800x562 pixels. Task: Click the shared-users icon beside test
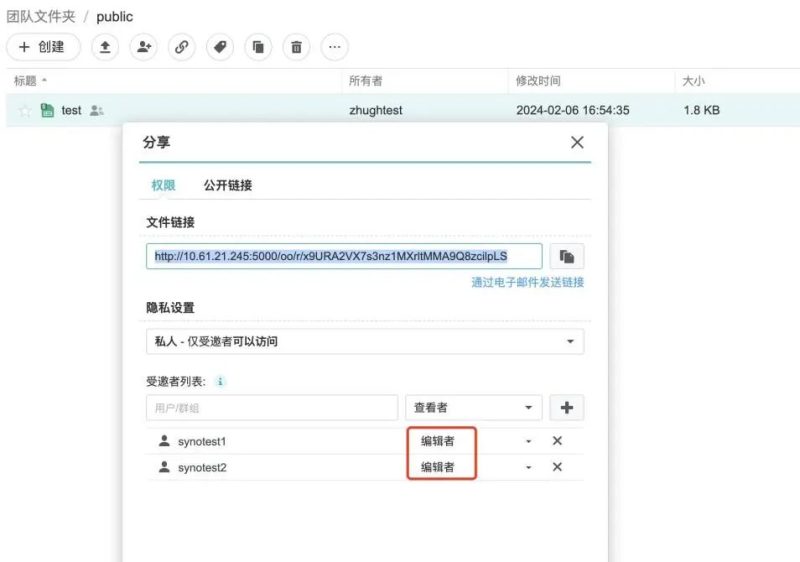click(x=96, y=110)
